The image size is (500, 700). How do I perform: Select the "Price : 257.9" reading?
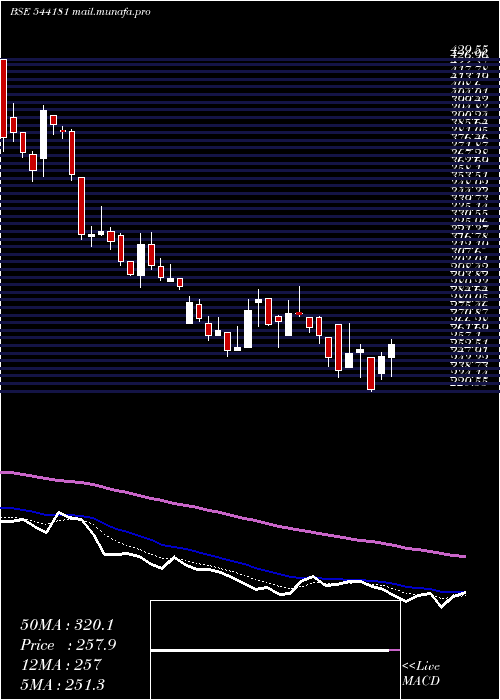pyautogui.click(x=68, y=645)
